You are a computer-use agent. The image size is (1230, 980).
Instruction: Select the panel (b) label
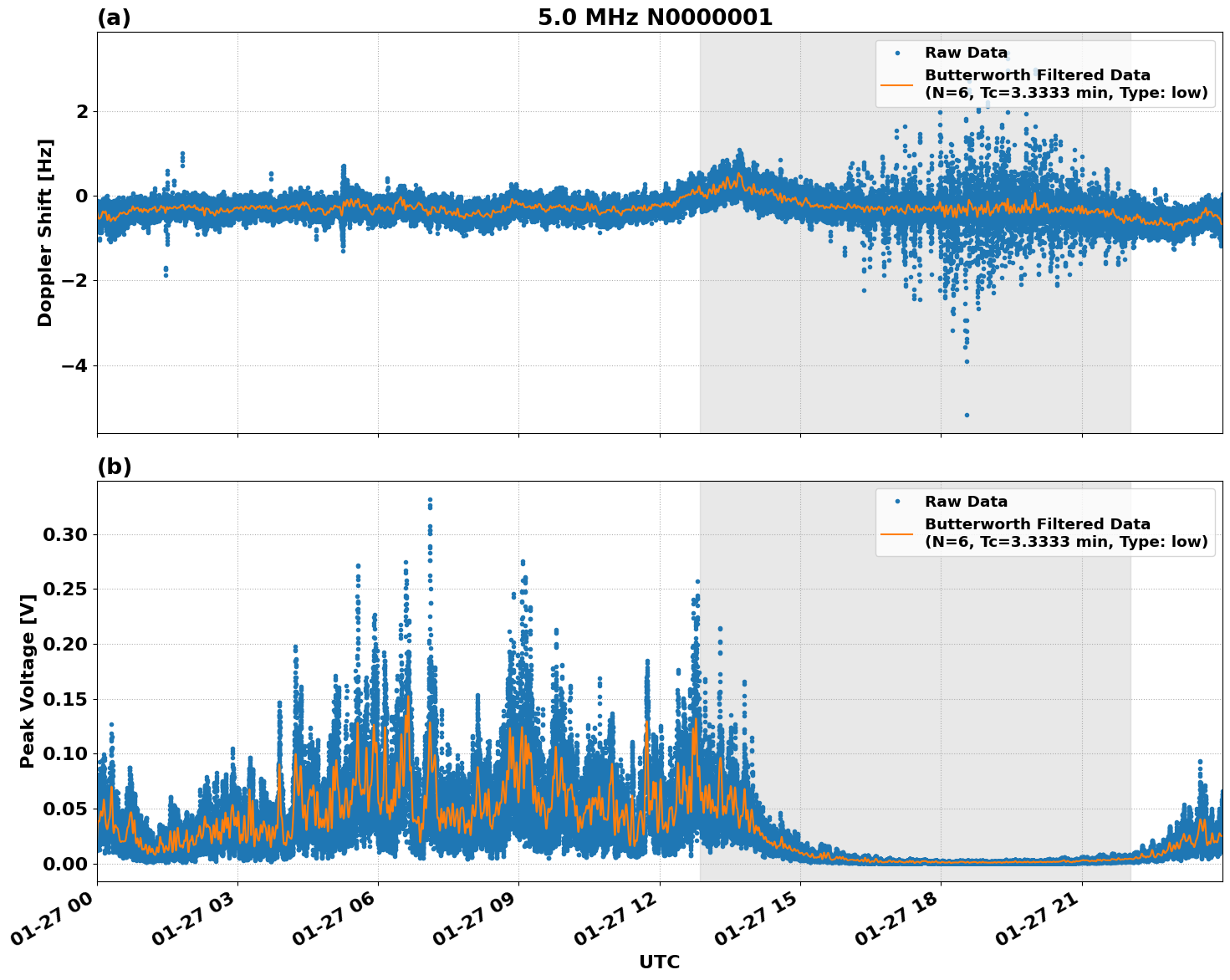(x=115, y=466)
